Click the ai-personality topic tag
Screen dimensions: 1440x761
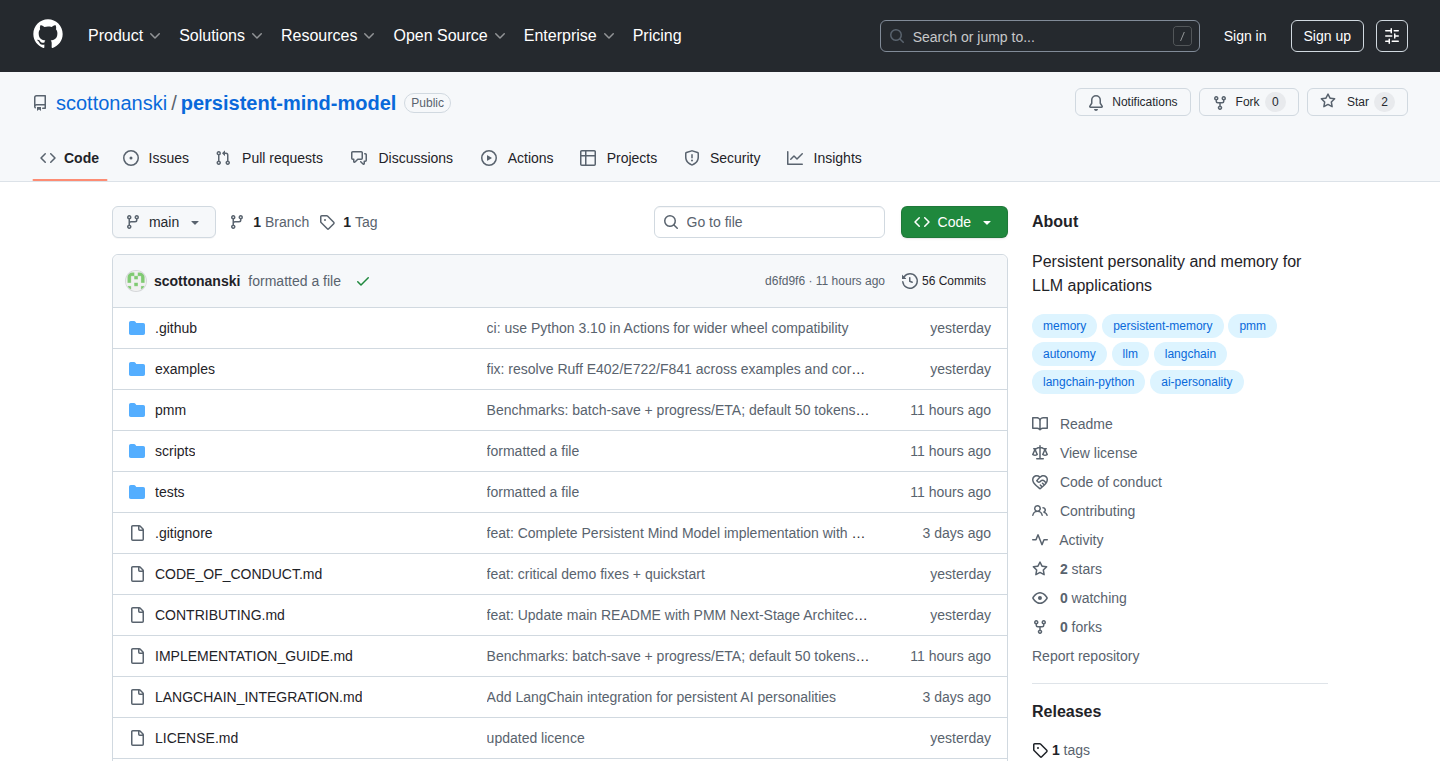click(x=1197, y=382)
